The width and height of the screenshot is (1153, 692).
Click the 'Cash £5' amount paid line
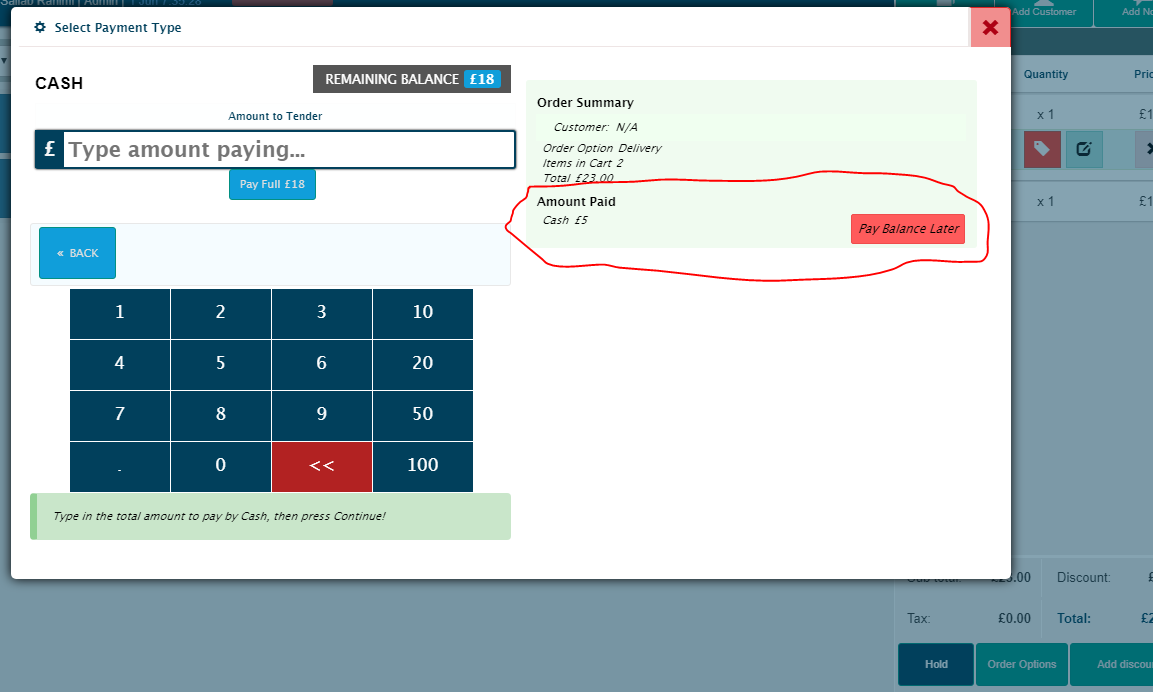[565, 220]
